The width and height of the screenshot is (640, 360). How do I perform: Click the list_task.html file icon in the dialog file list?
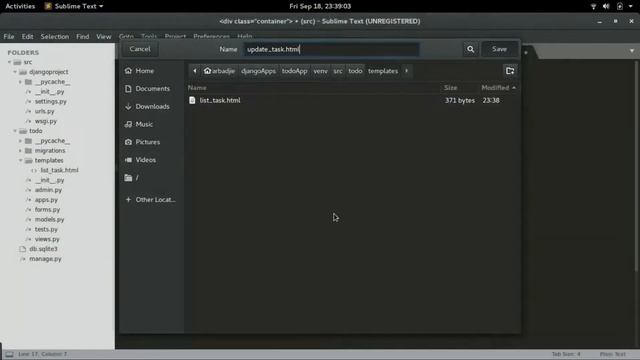click(192, 100)
